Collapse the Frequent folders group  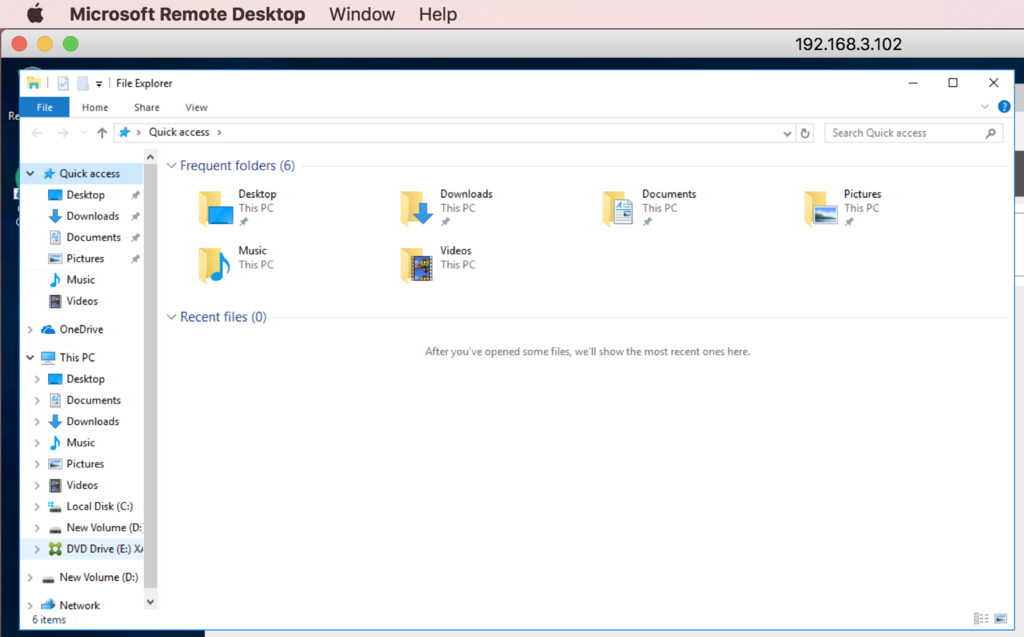(x=171, y=166)
